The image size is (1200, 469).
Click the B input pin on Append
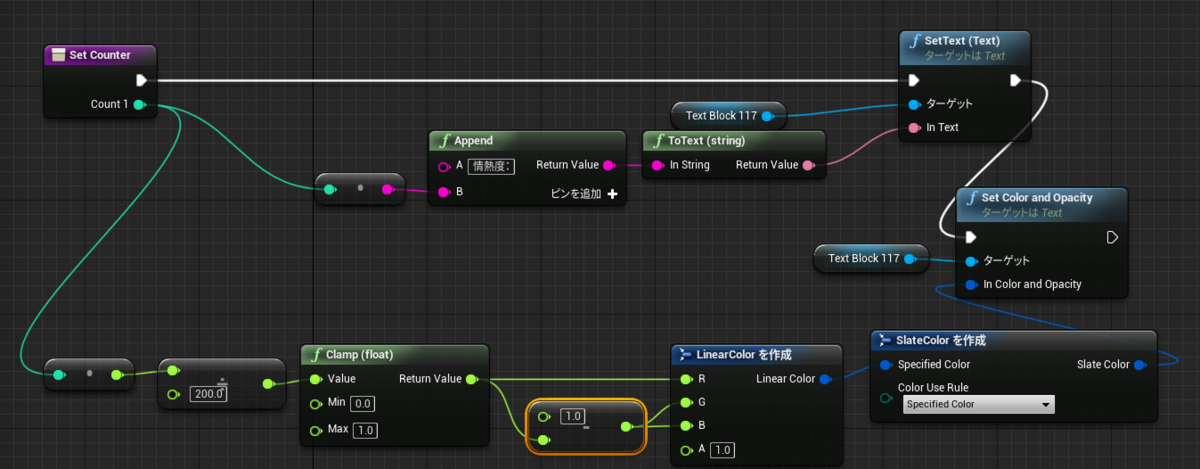point(445,191)
